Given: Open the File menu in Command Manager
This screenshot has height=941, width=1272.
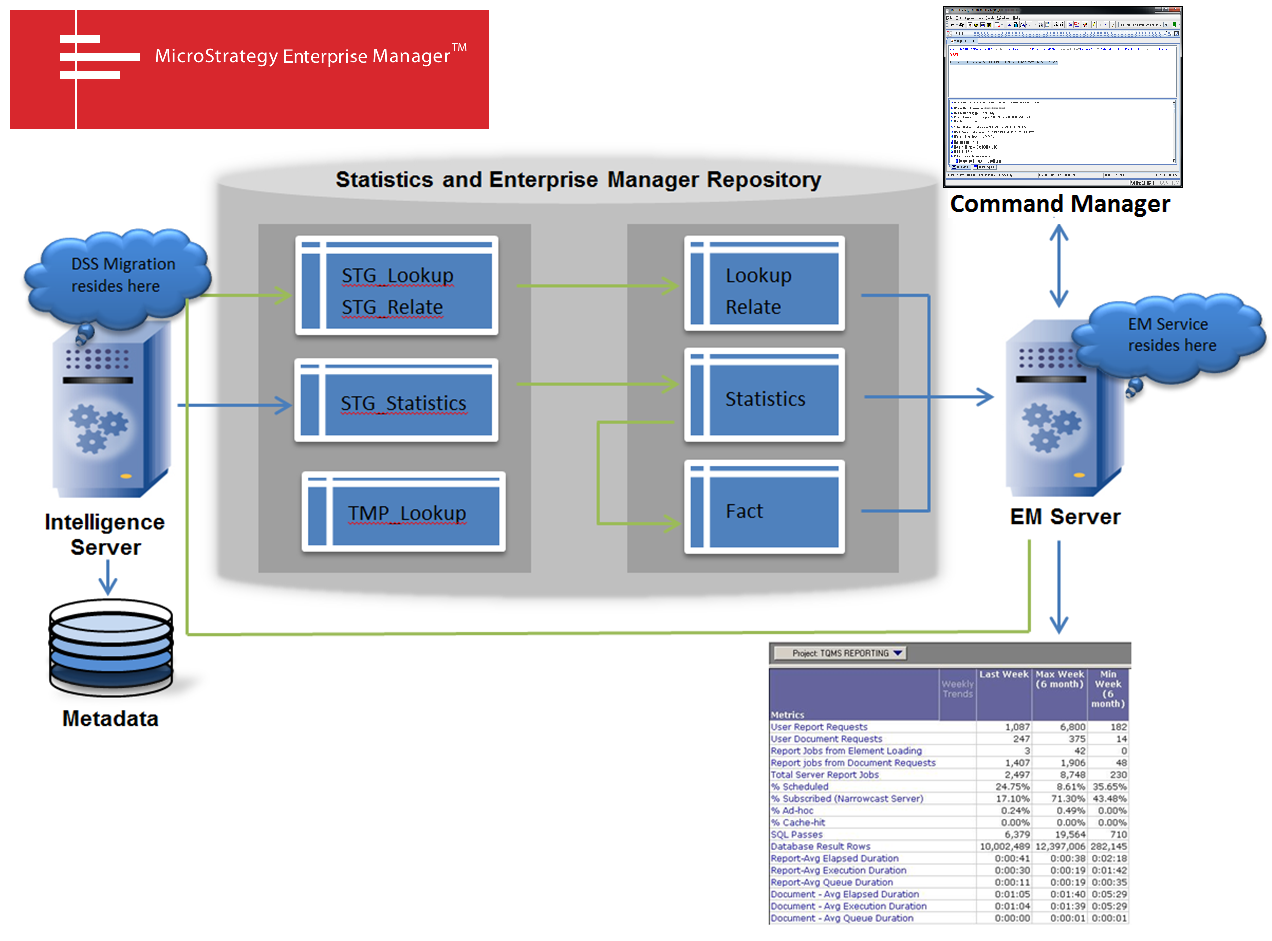Looking at the screenshot, I should 949,18.
